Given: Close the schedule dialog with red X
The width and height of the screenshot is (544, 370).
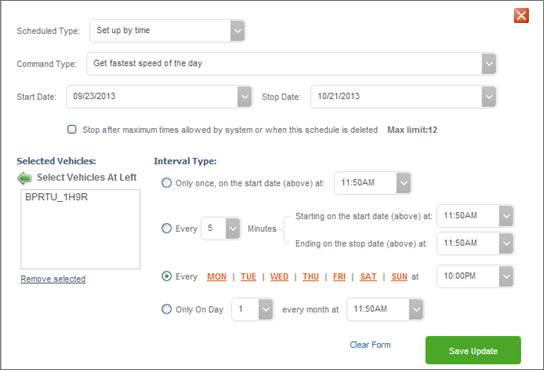Looking at the screenshot, I should coord(521,16).
